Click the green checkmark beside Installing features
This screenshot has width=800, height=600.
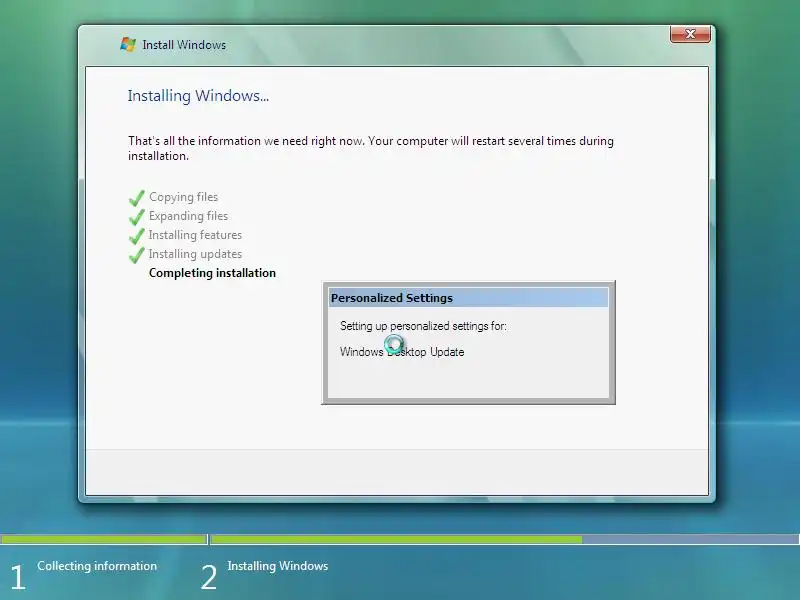tap(137, 235)
